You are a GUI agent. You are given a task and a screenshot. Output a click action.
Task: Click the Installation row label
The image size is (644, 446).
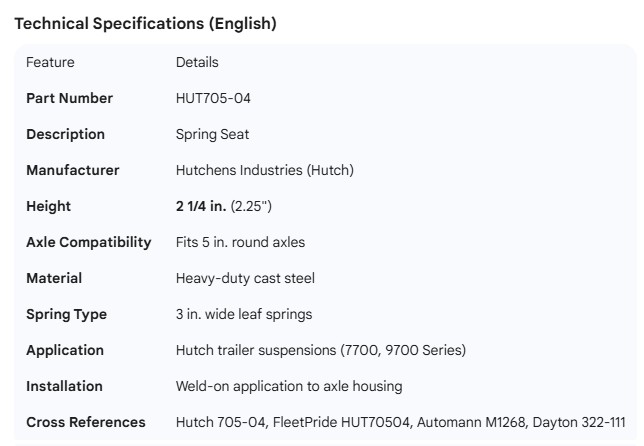pyautogui.click(x=64, y=386)
